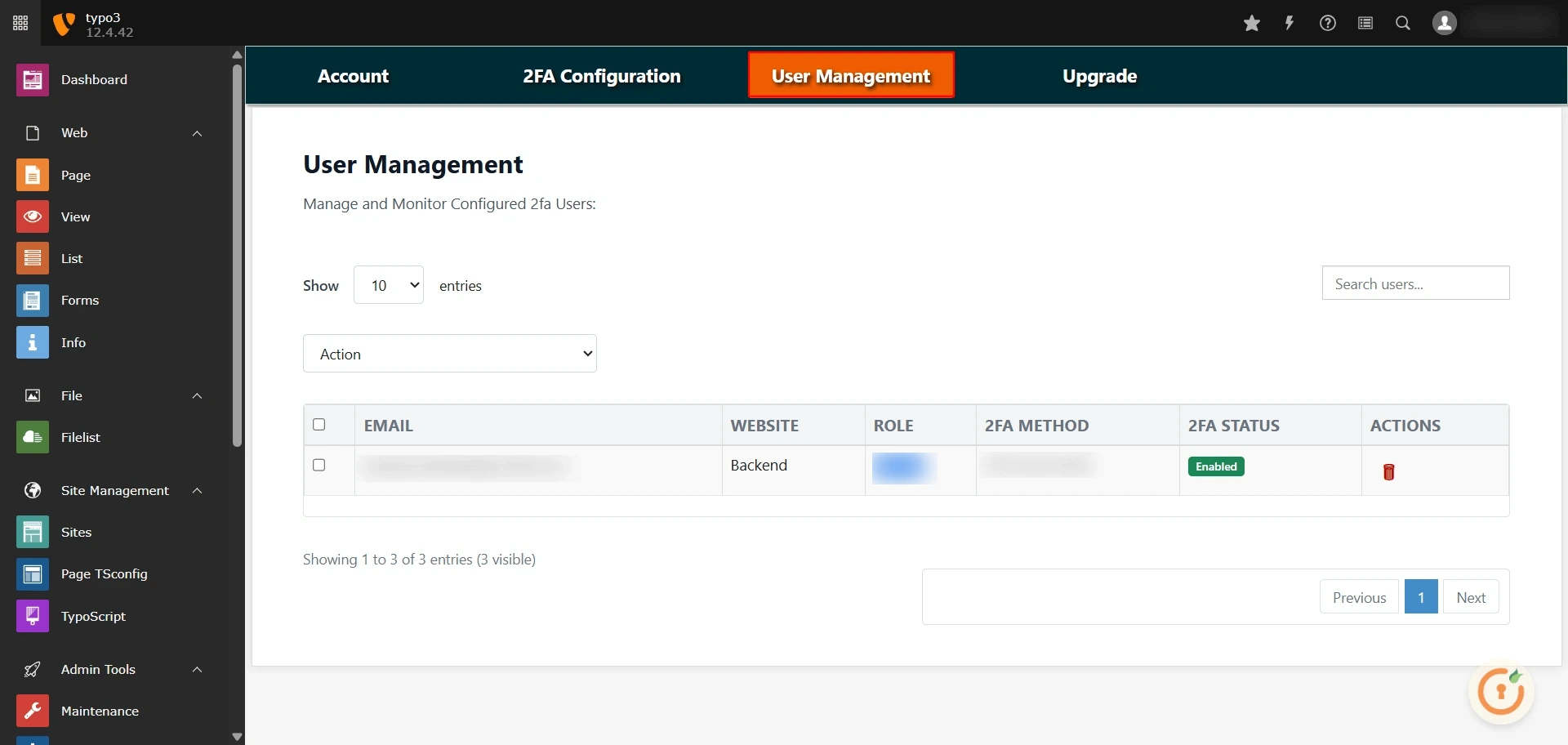The height and width of the screenshot is (745, 1568).
Task: Click the Next pagination button
Action: click(x=1470, y=596)
